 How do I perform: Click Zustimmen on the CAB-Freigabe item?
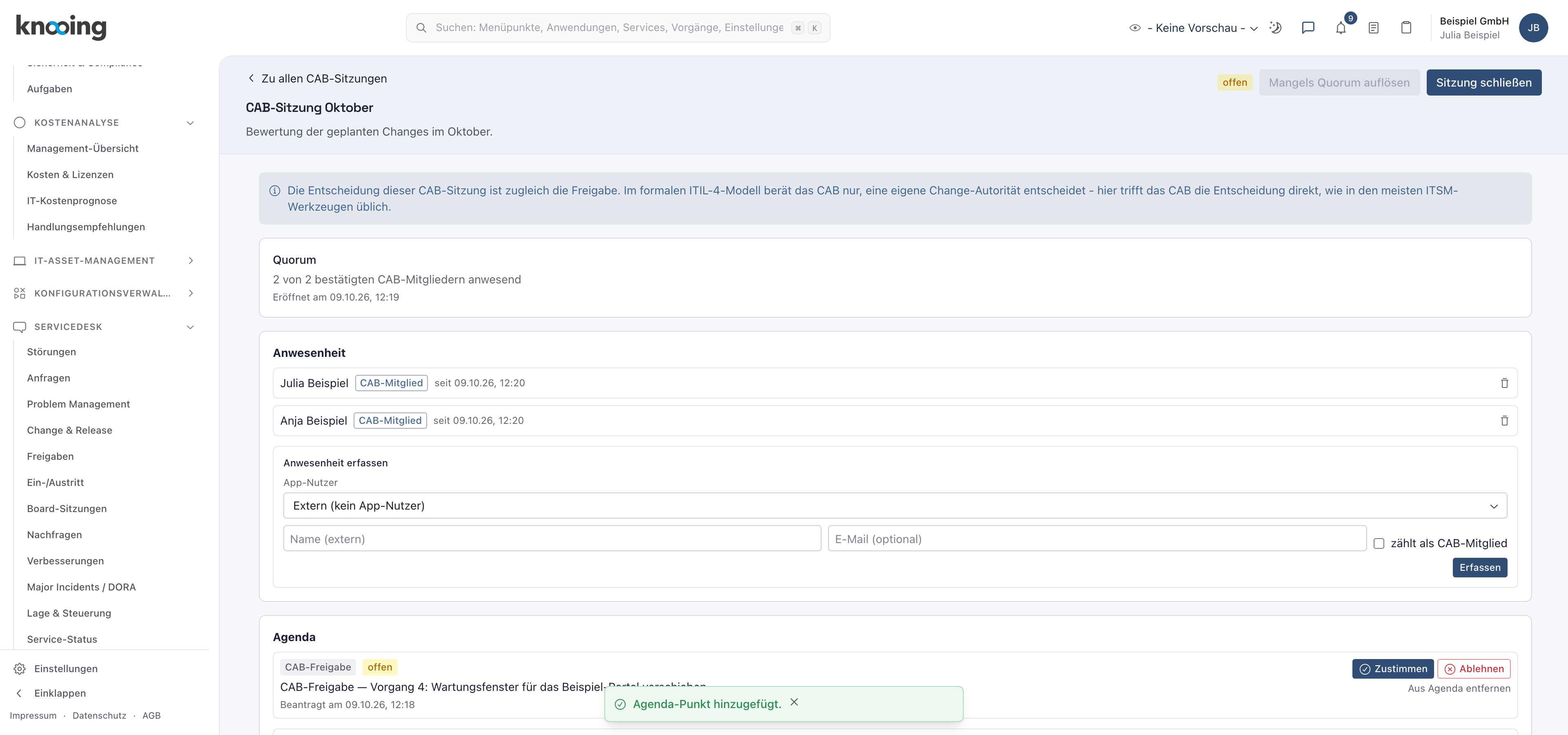click(1393, 669)
